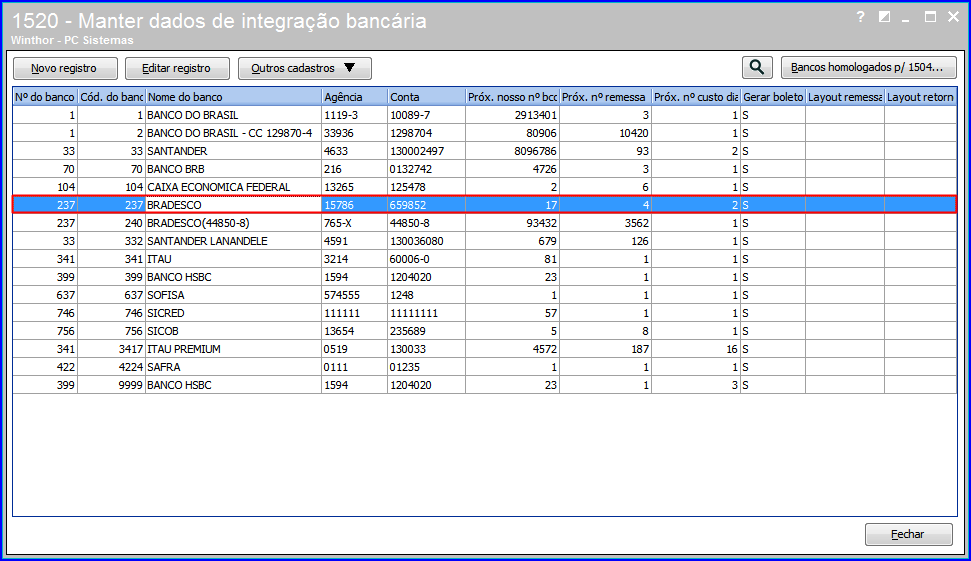971x561 pixels.
Task: Click agency cell 574555
Action: tap(354, 295)
